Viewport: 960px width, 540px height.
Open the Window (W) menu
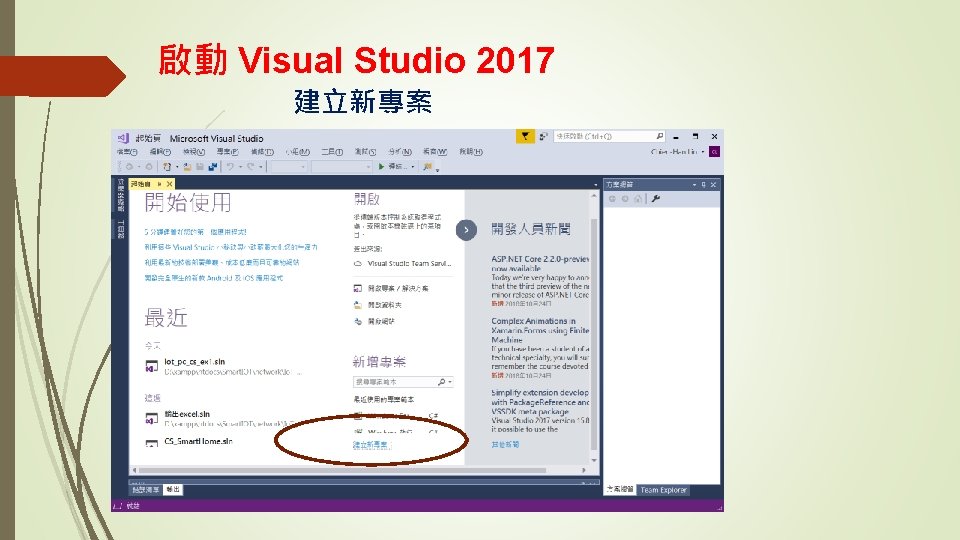[435, 152]
